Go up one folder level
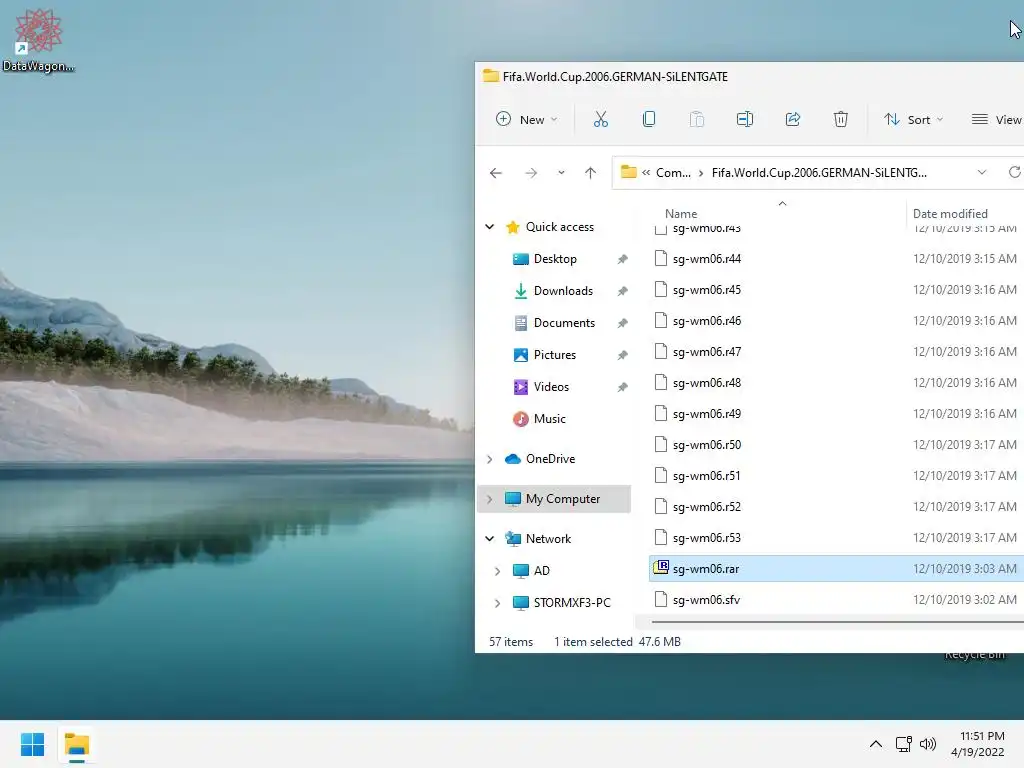1024x768 pixels. [590, 173]
